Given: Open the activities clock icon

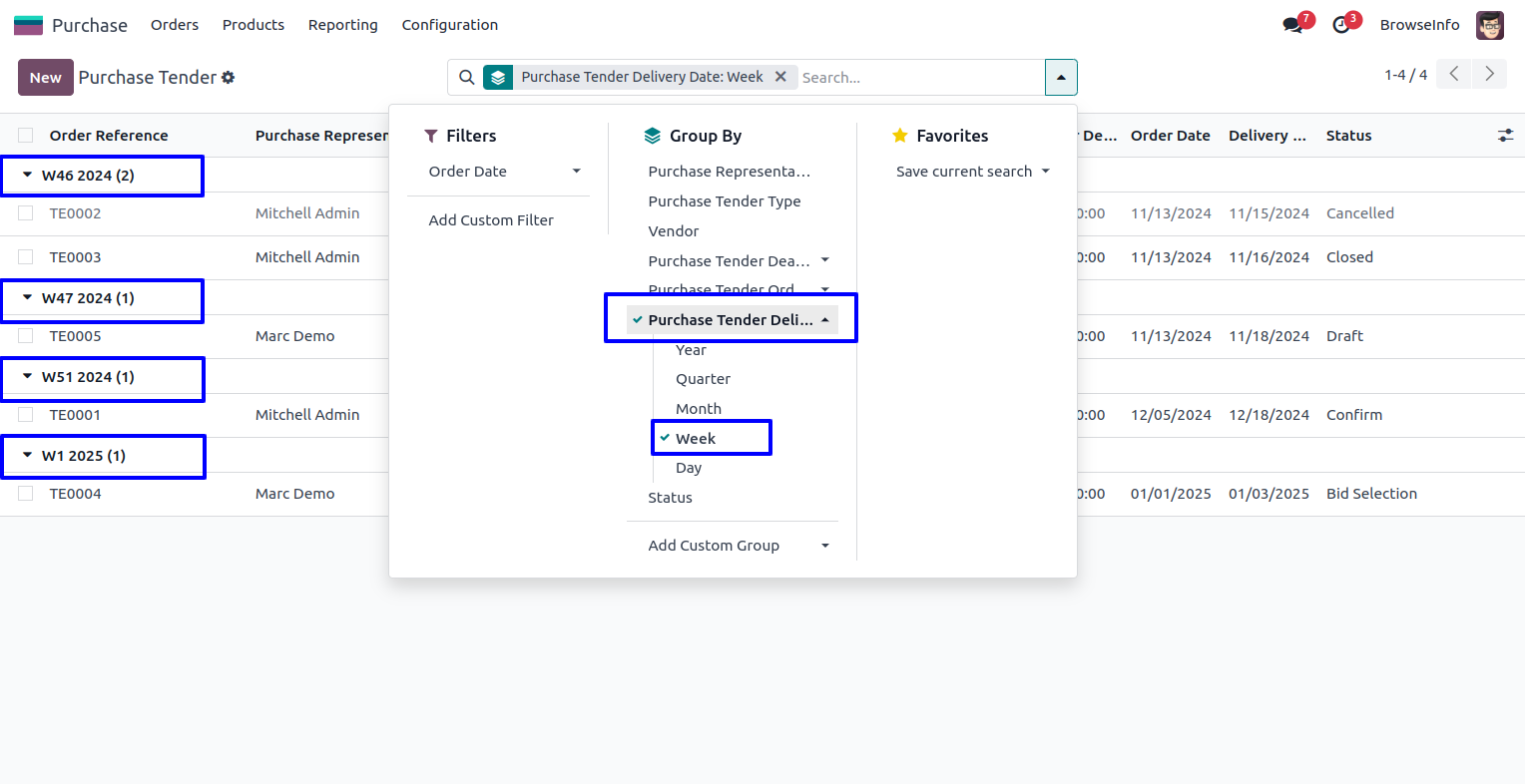Looking at the screenshot, I should pyautogui.click(x=1341, y=25).
